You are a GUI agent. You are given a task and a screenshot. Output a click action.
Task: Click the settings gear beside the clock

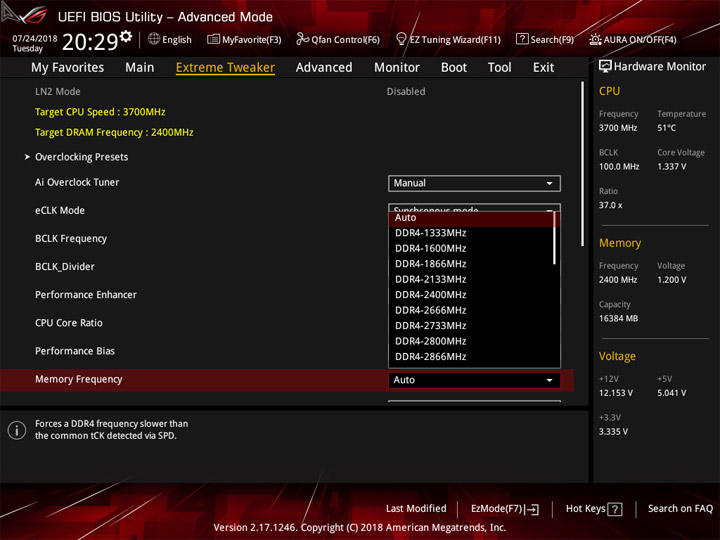(x=126, y=36)
